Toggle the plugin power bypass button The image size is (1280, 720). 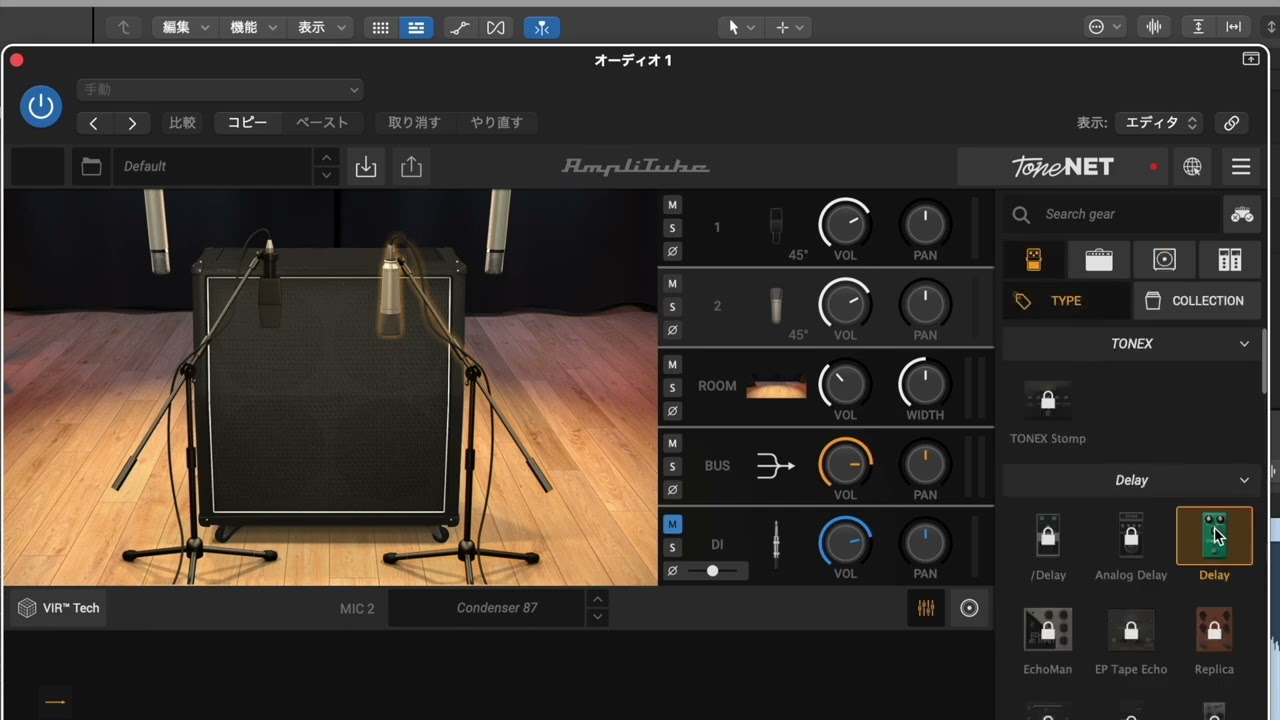[41, 106]
